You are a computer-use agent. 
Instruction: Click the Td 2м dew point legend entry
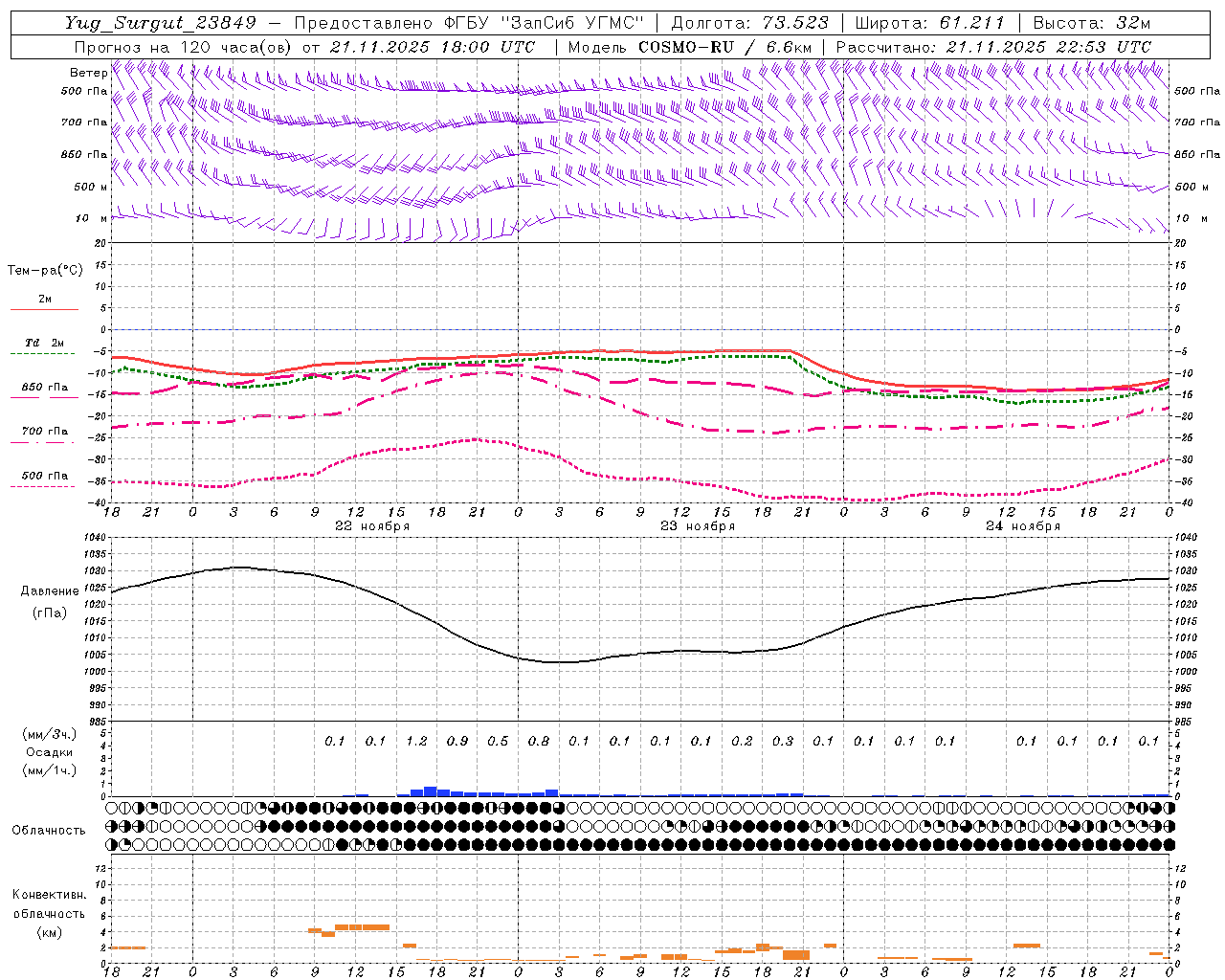(x=44, y=343)
